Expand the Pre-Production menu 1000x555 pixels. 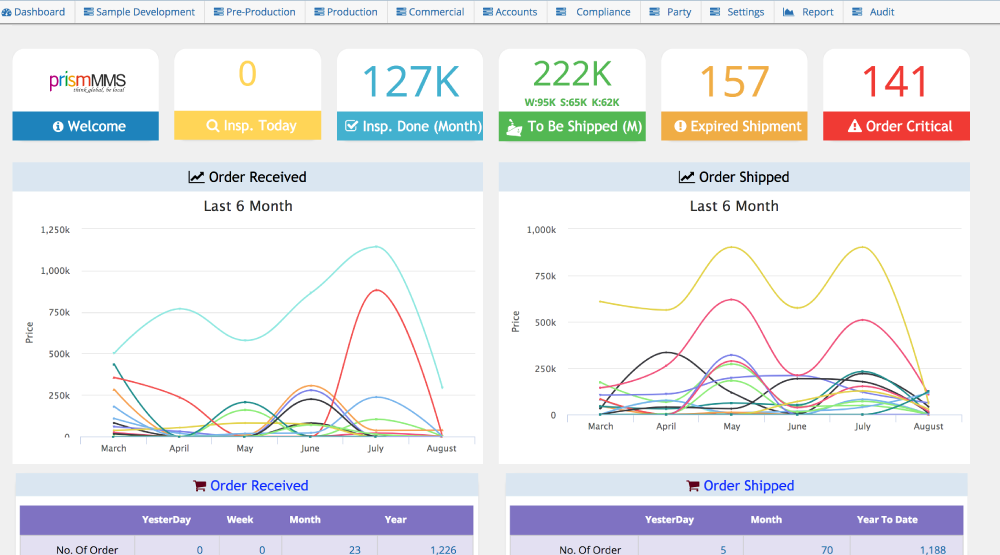point(254,12)
